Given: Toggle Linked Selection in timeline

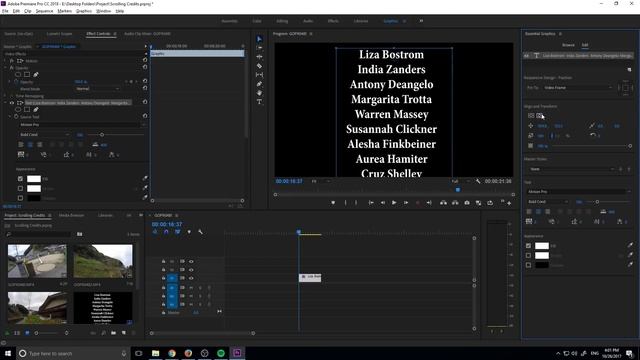Looking at the screenshot, I should pos(178,232).
